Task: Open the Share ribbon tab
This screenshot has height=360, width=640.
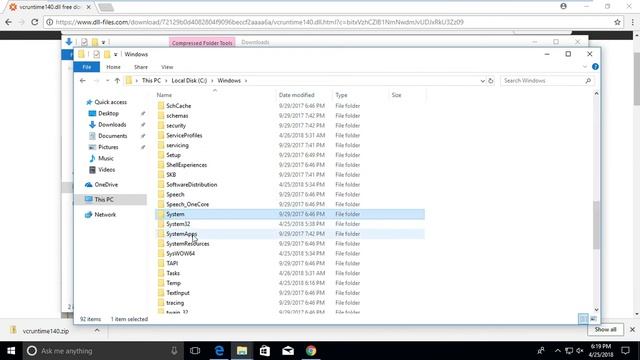Action: (141, 67)
